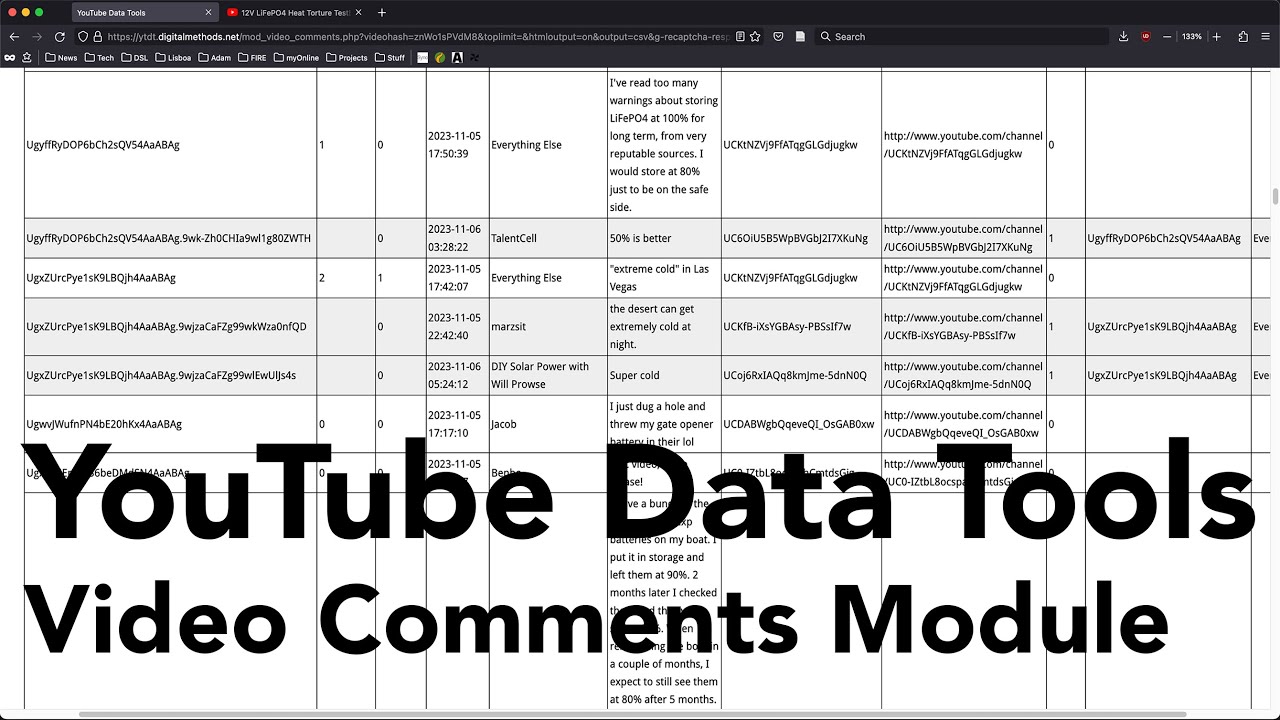Reset zoom by clicking 133%
Viewport: 1280px width, 720px height.
tap(1192, 36)
